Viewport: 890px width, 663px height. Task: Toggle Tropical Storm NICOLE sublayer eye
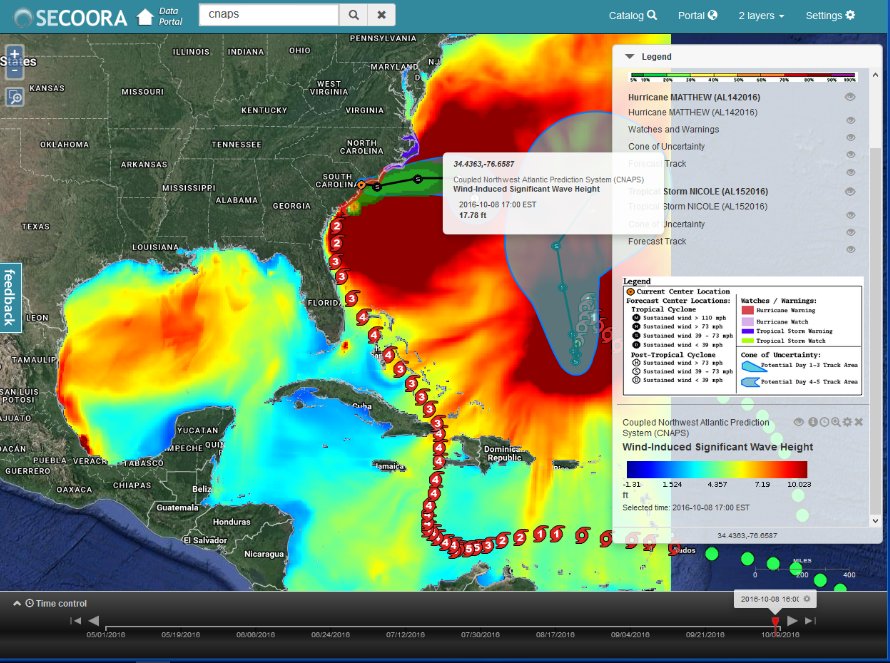[850, 215]
